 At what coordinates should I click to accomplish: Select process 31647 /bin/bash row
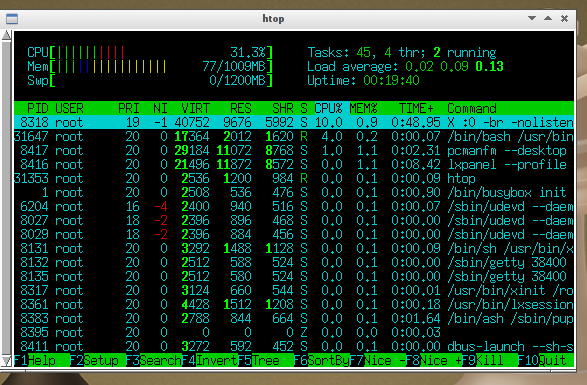[x=294, y=137]
